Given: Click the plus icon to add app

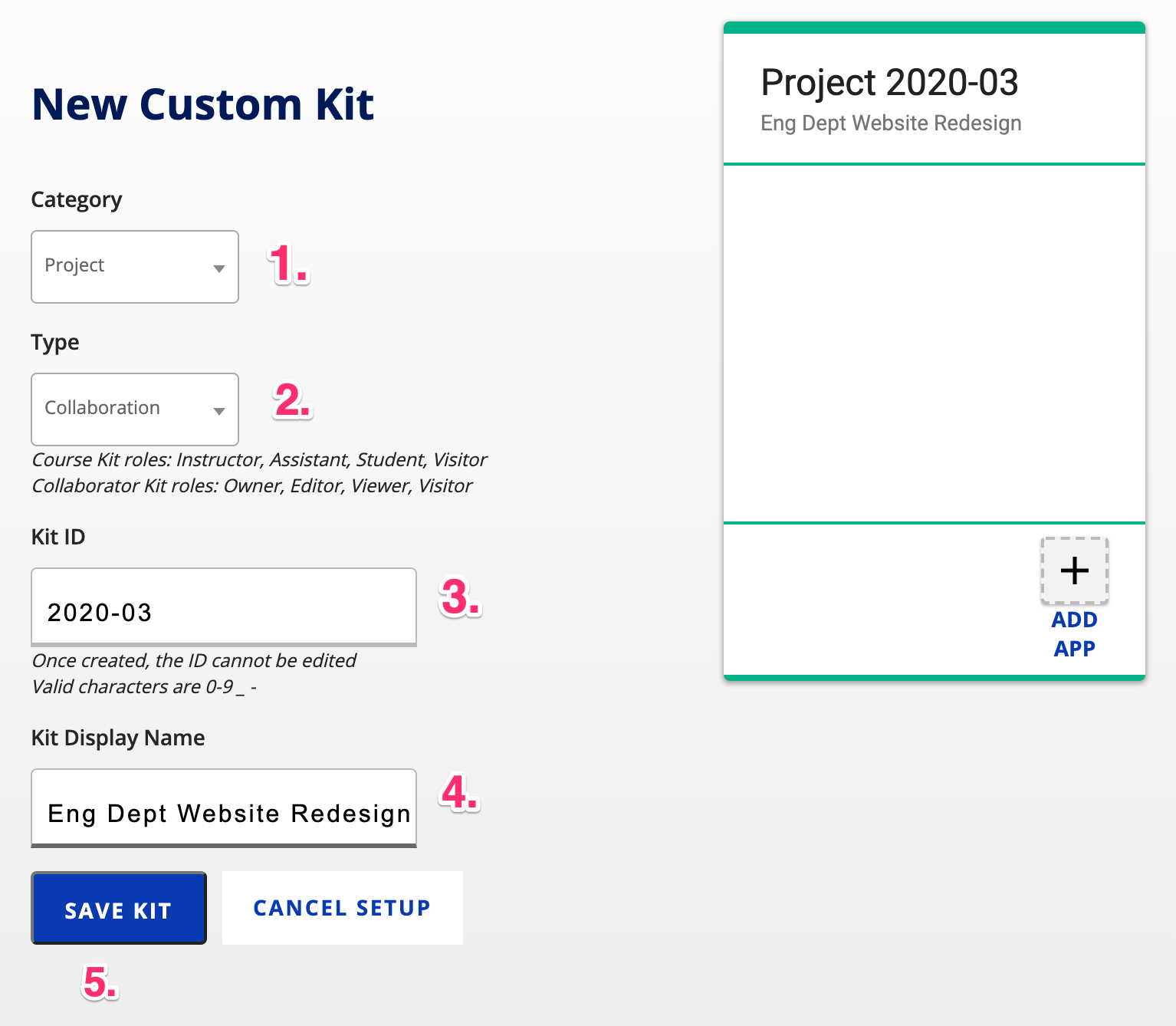Looking at the screenshot, I should tap(1074, 570).
